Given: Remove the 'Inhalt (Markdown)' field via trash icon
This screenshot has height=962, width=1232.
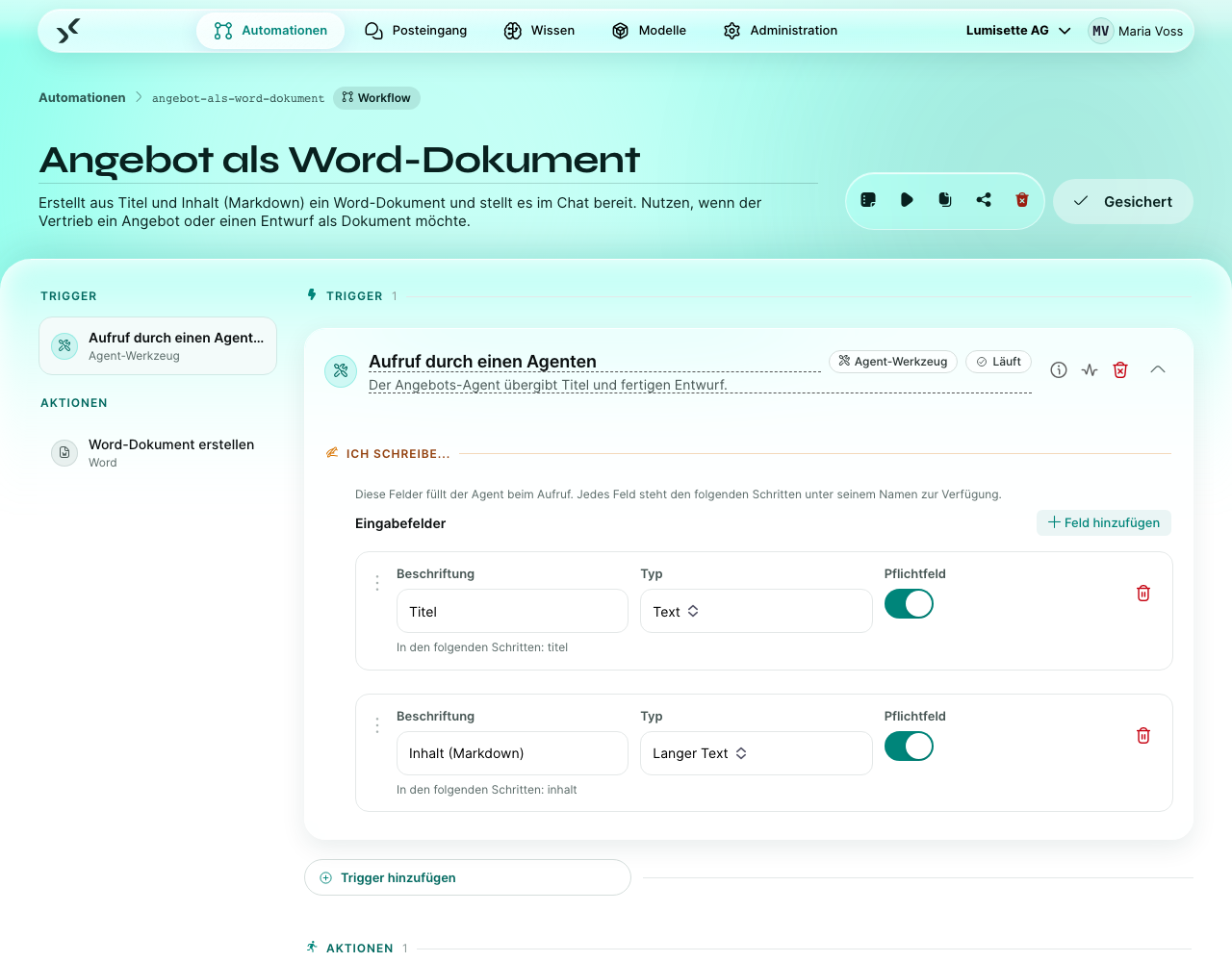Looking at the screenshot, I should [1143, 736].
